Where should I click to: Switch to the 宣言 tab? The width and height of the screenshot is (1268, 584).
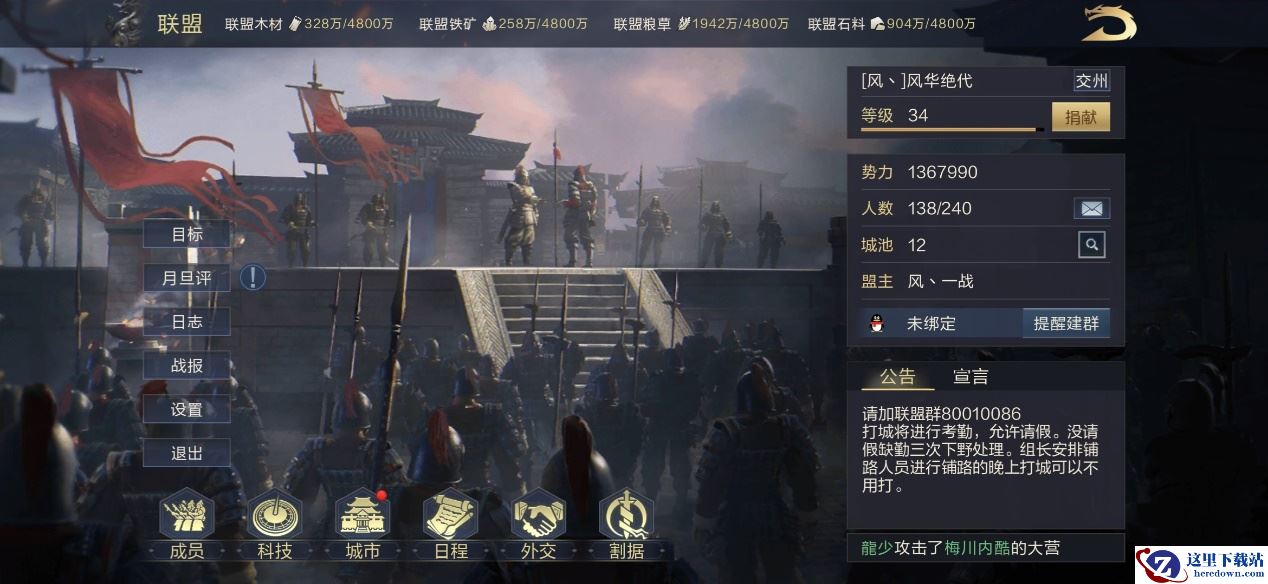tap(971, 377)
